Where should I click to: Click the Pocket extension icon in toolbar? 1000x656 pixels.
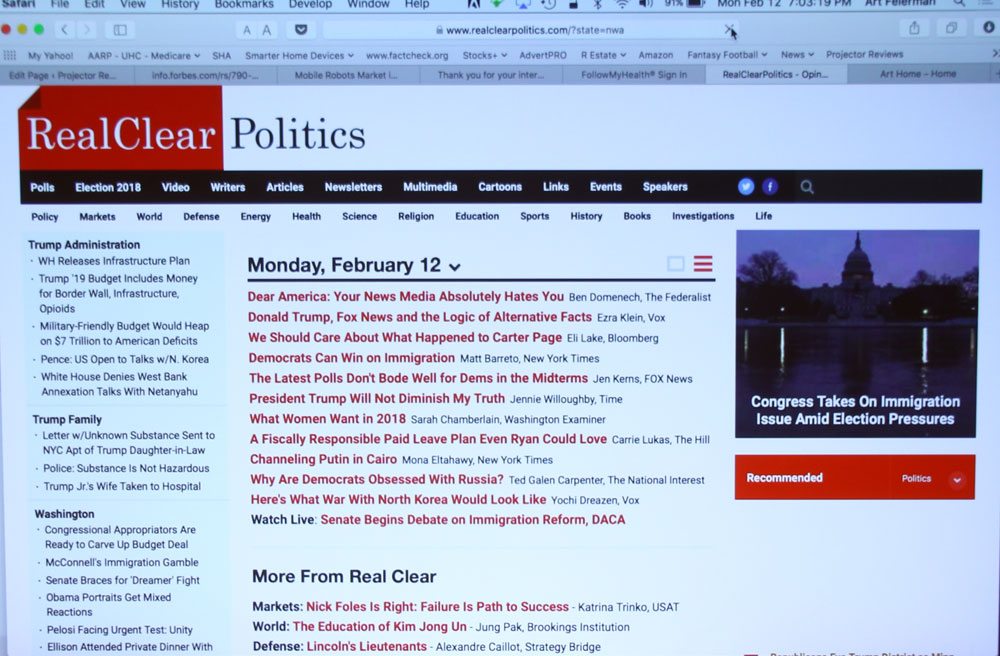click(299, 30)
